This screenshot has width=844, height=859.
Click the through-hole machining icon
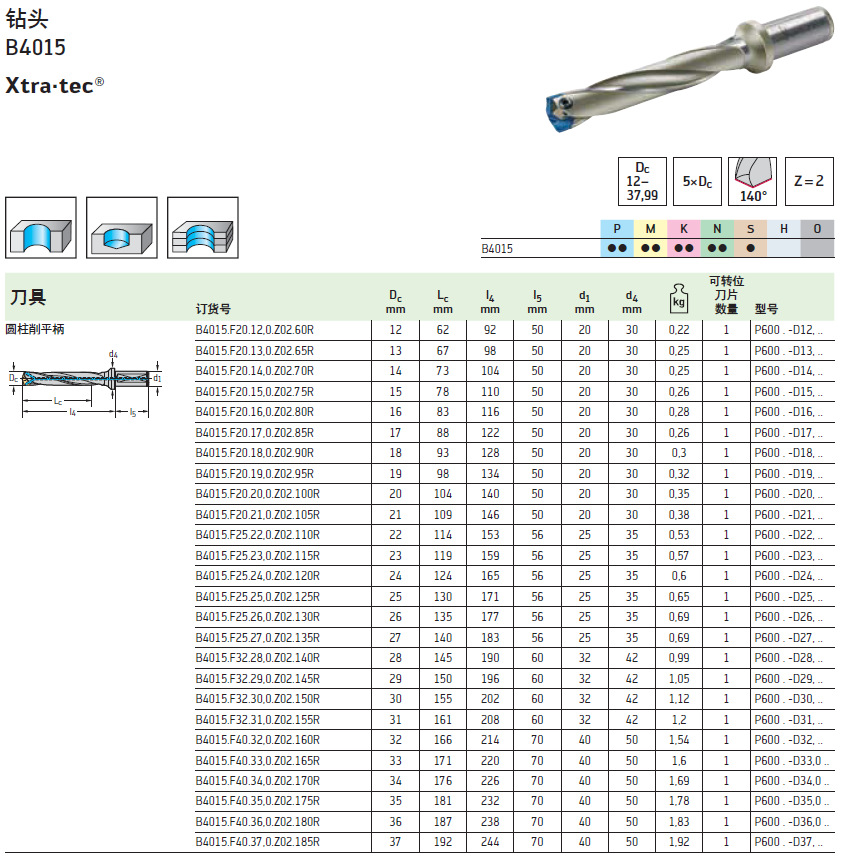tap(38, 228)
